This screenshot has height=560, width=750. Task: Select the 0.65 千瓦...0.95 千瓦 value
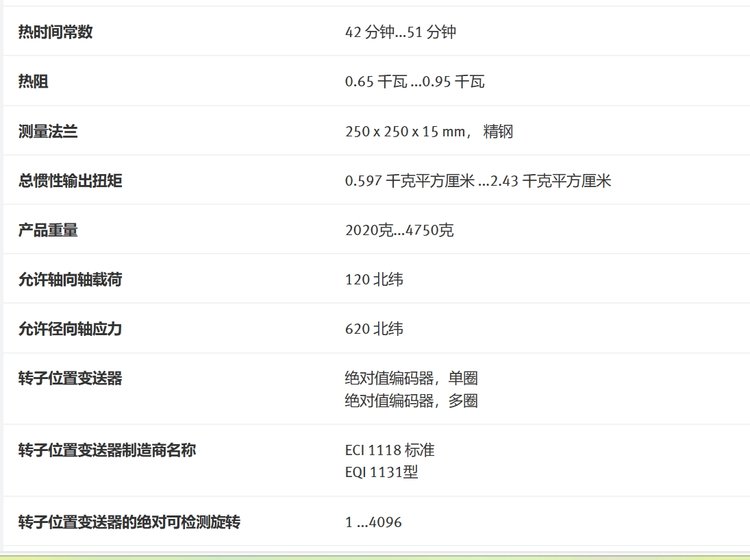[414, 82]
